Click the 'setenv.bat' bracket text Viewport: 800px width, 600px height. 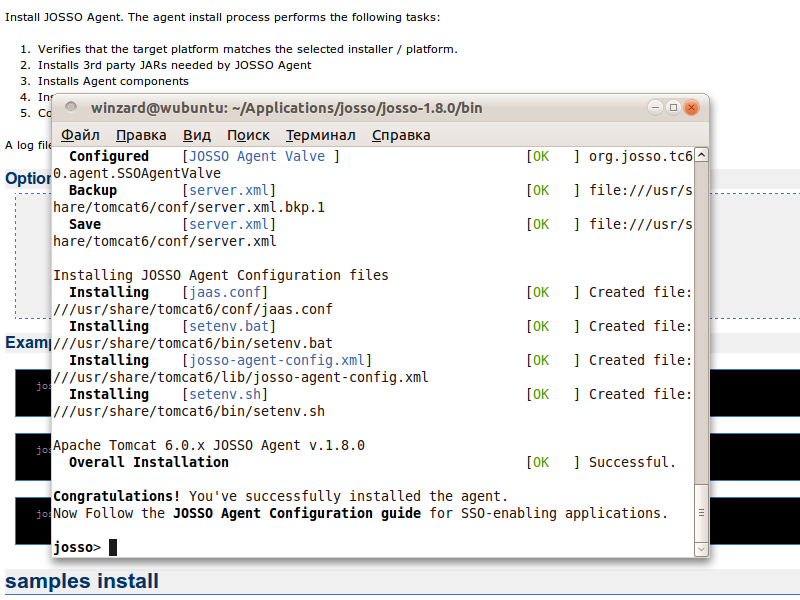(x=229, y=327)
